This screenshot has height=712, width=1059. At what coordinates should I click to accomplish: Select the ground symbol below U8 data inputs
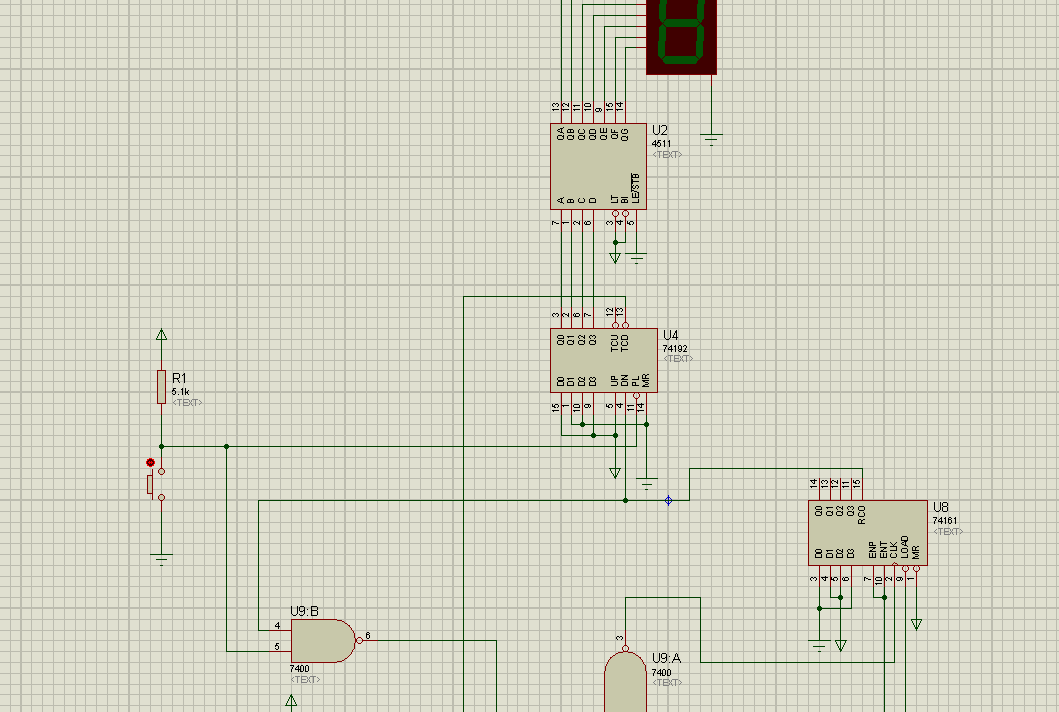[819, 646]
